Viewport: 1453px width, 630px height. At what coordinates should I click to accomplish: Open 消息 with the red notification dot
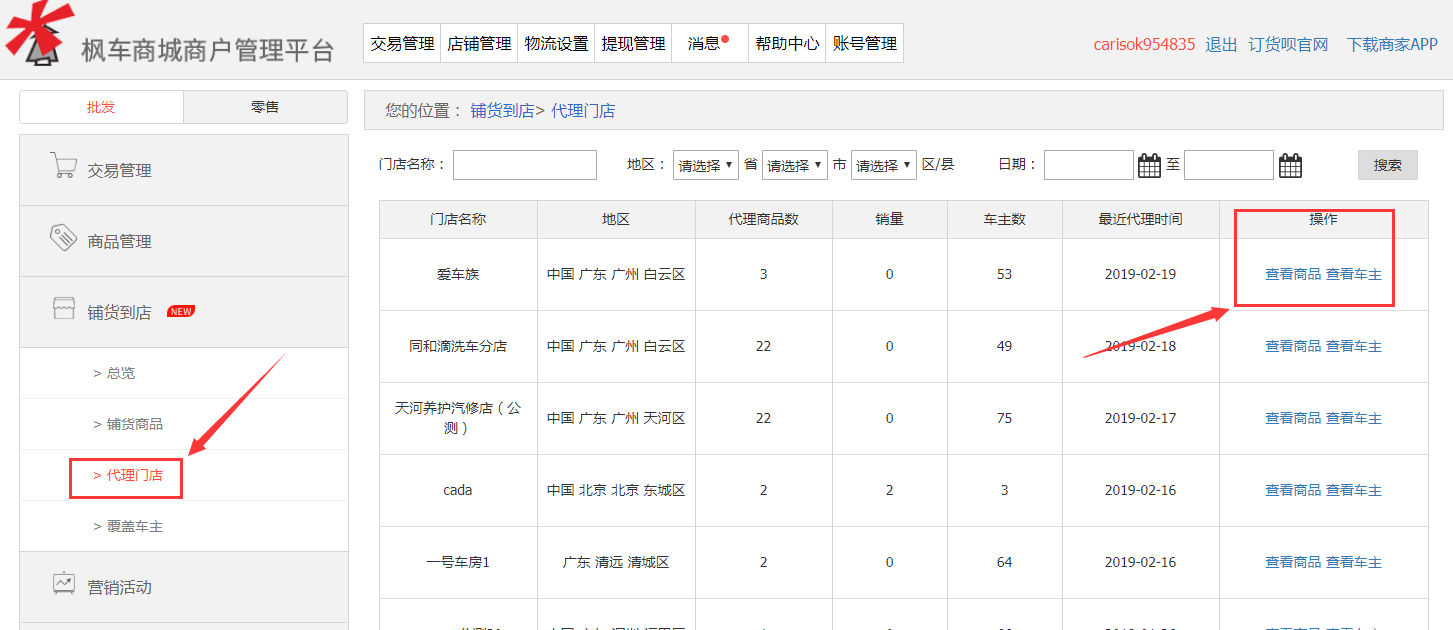tap(706, 42)
